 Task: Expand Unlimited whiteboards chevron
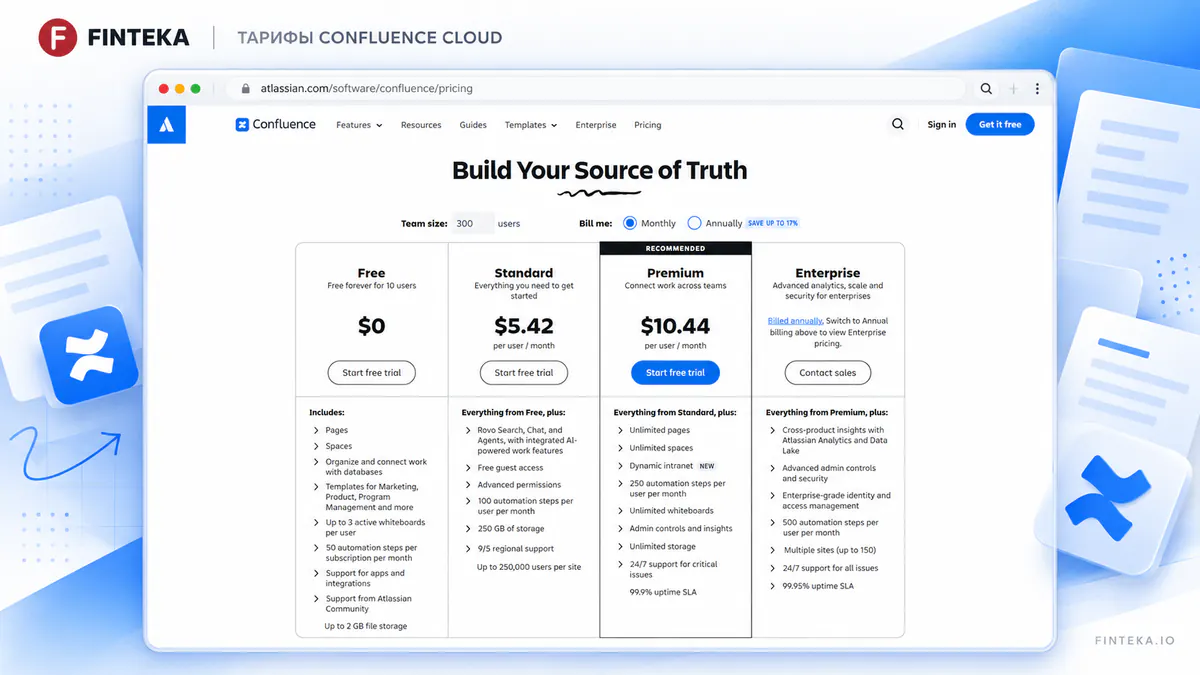point(620,511)
